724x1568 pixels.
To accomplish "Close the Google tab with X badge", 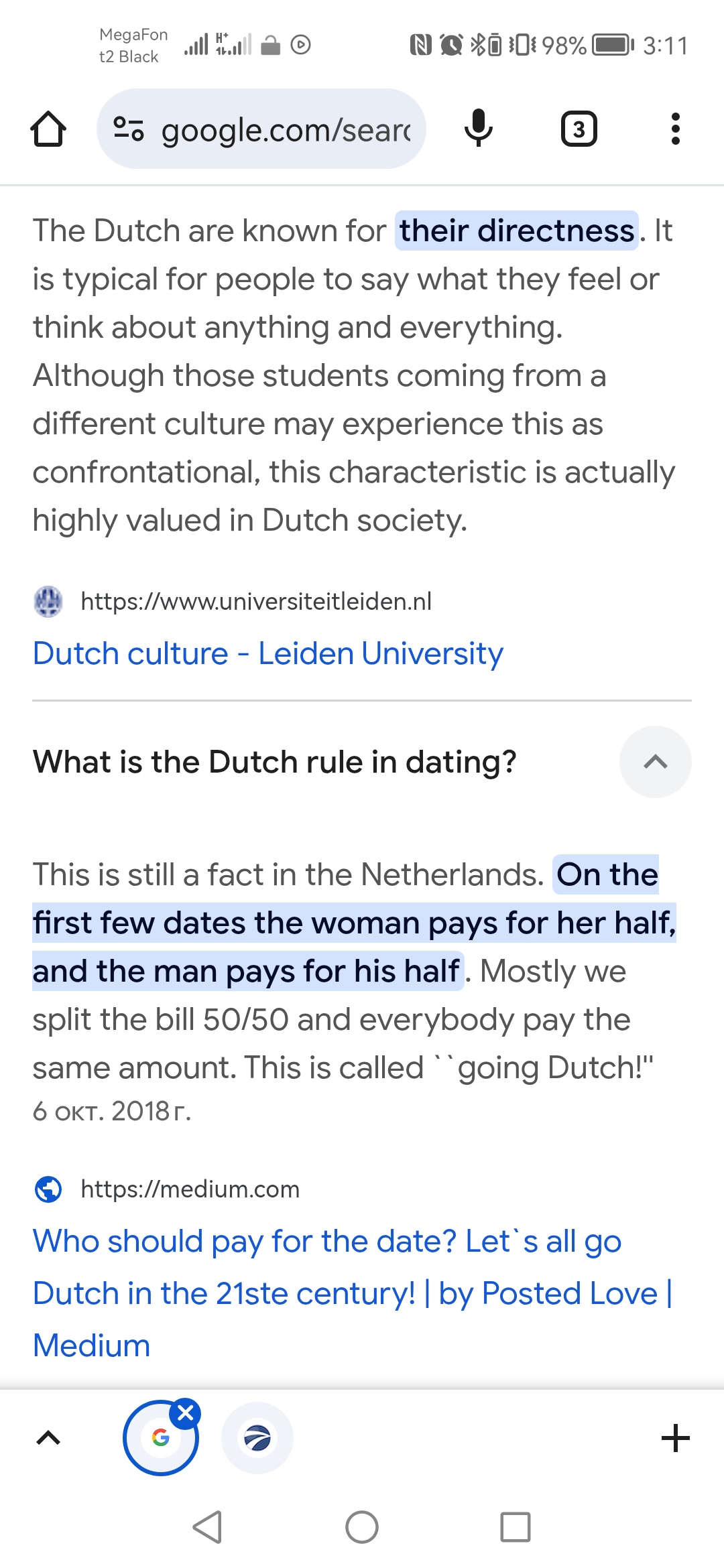I will pos(186,1413).
